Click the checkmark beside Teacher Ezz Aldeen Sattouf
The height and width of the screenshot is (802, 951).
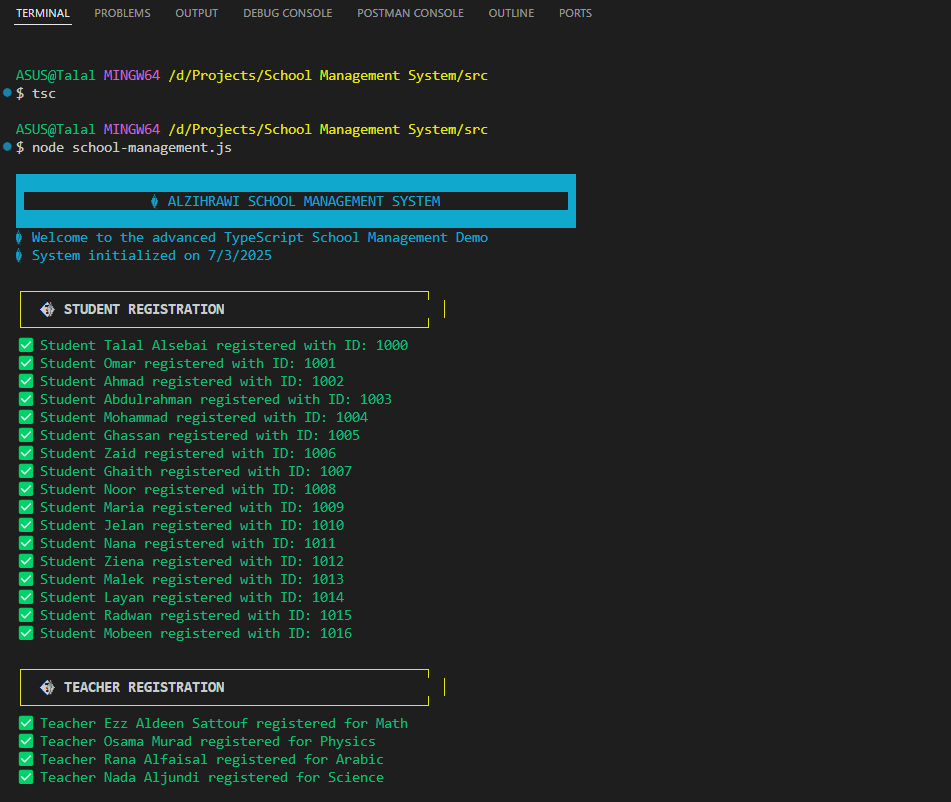(x=25, y=722)
